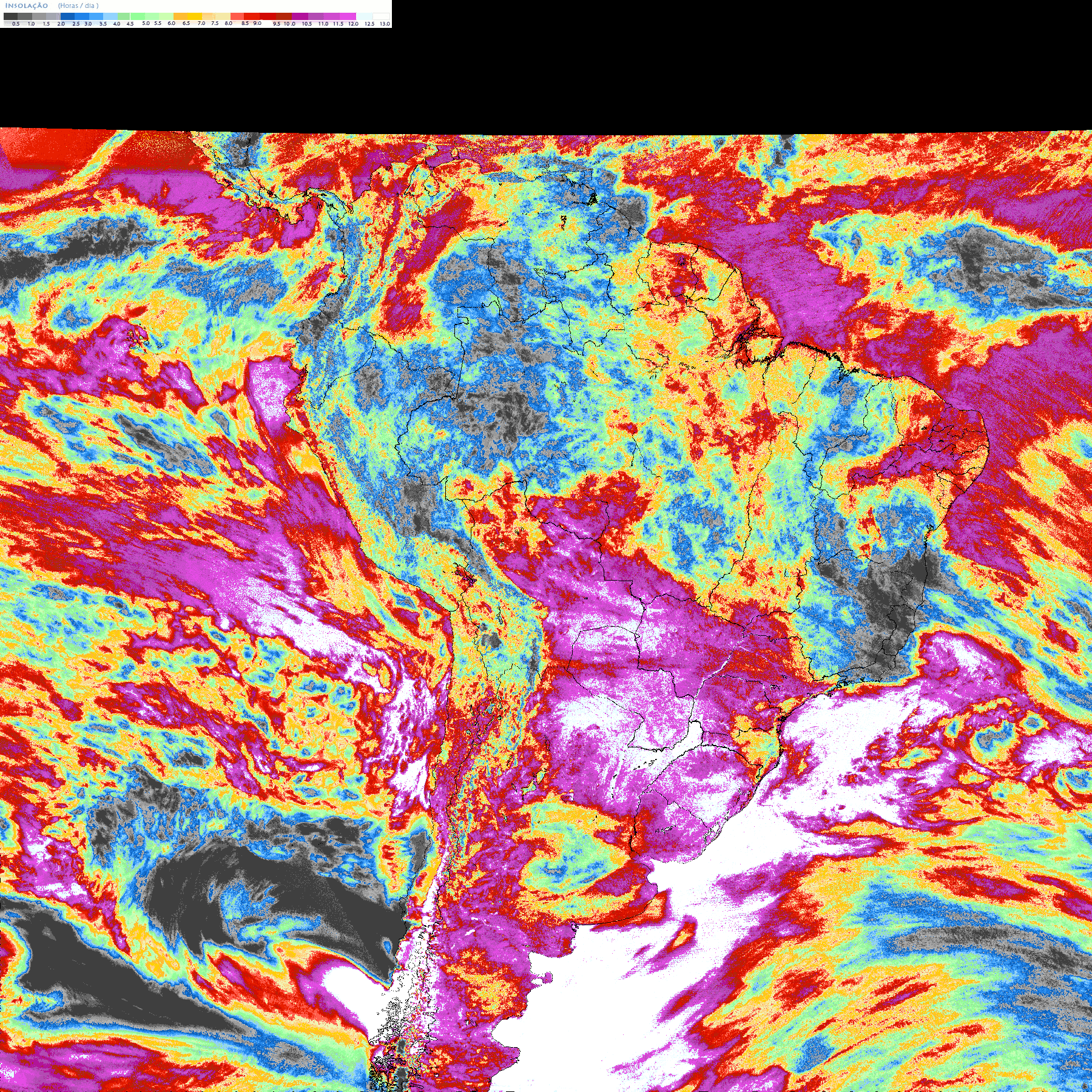The image size is (1092, 1092).
Task: Click the orange legend swatch above 6.5
Action: 180,16
